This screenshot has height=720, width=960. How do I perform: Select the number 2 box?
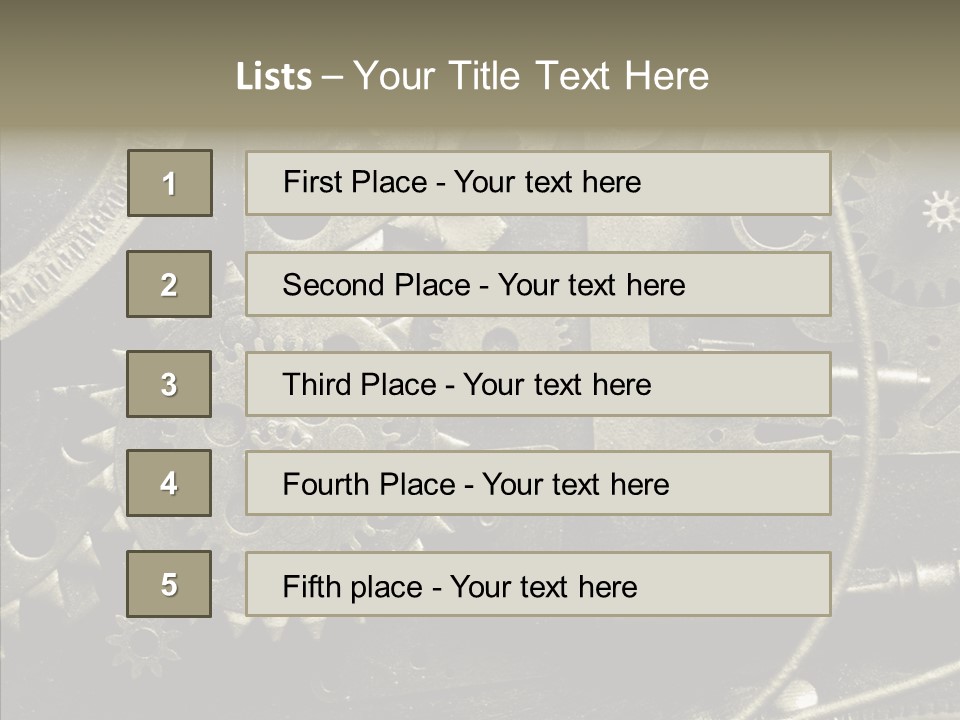[169, 284]
